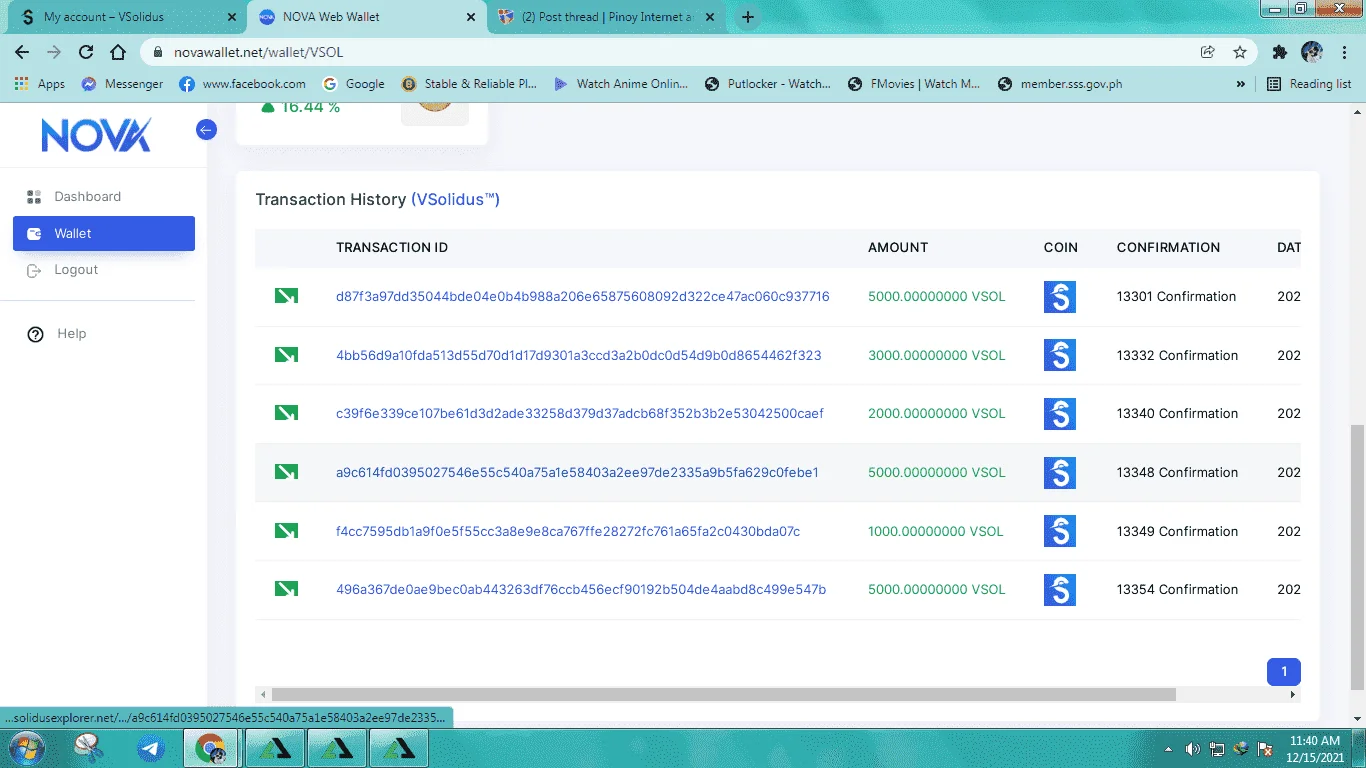Share this page from the address bar

click(x=1208, y=52)
